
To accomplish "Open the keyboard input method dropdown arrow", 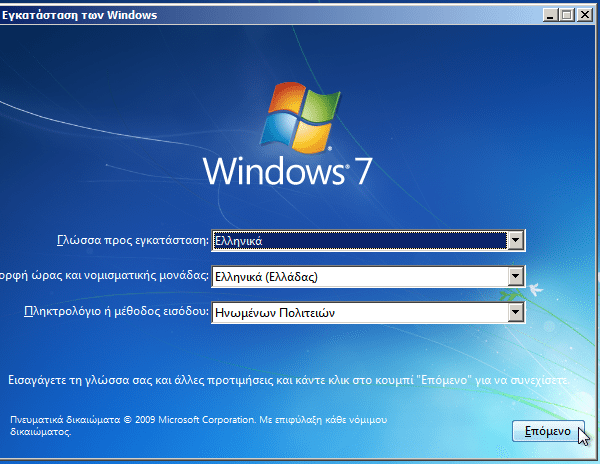I will (x=515, y=313).
